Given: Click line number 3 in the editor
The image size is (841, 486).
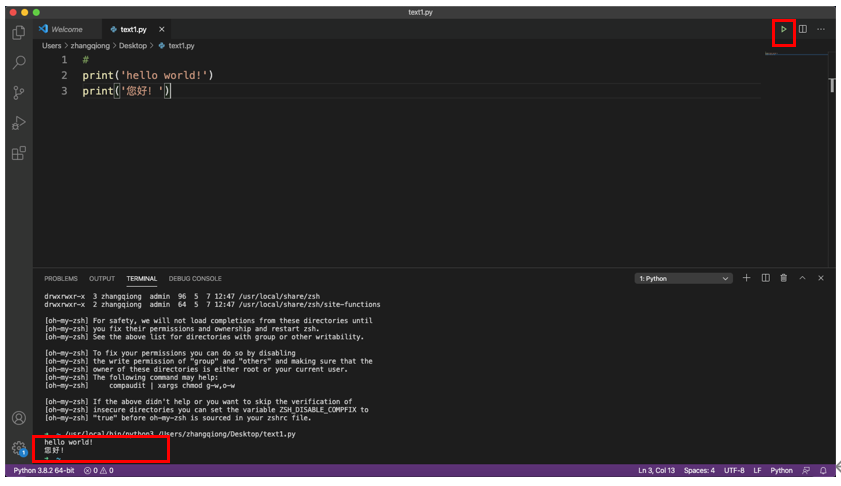Looking at the screenshot, I should [64, 91].
